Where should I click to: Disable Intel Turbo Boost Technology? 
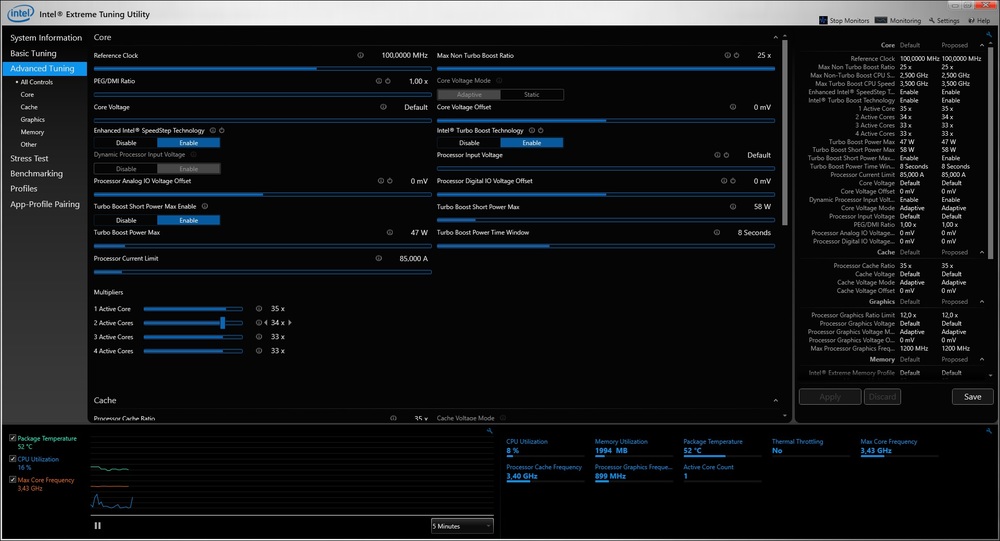pos(469,143)
